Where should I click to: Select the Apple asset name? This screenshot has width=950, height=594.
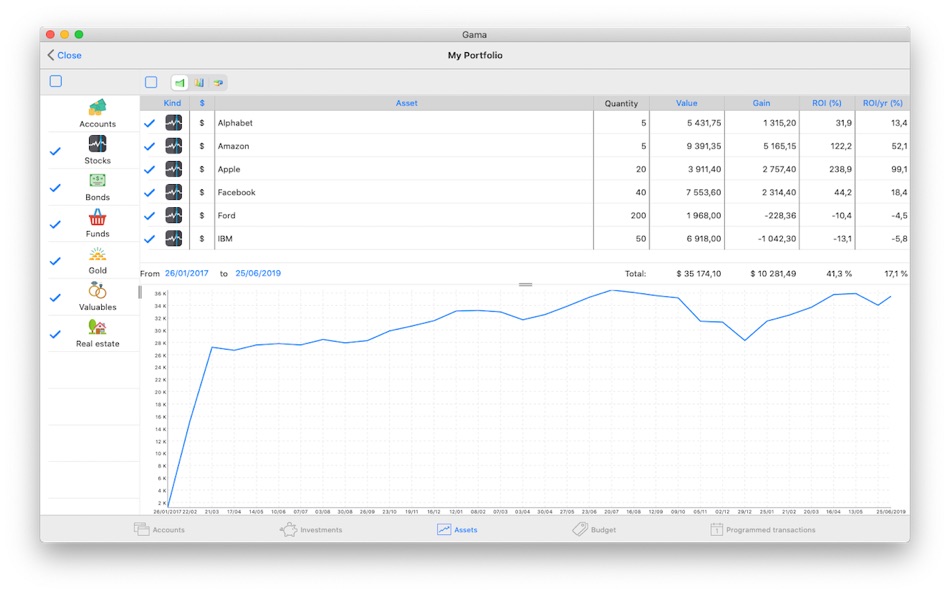(229, 169)
